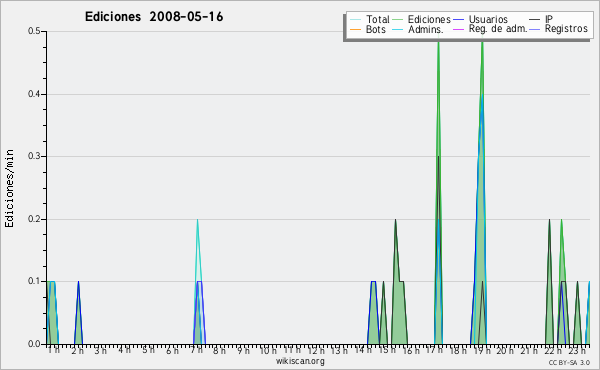
Task: Click the 0.4 y-axis value
Action: [x=34, y=94]
